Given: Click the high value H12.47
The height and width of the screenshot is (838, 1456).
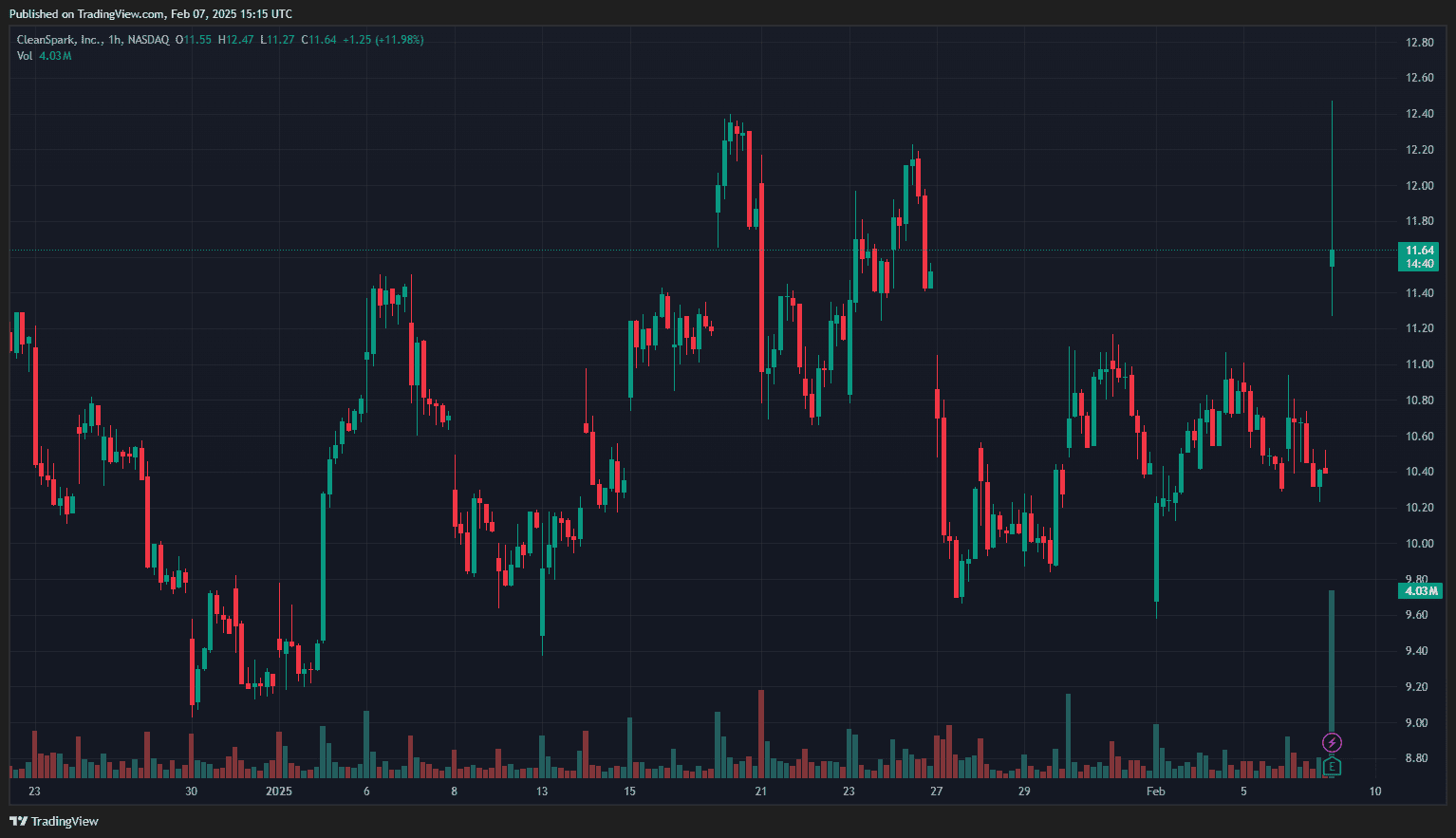Looking at the screenshot, I should pos(236,40).
